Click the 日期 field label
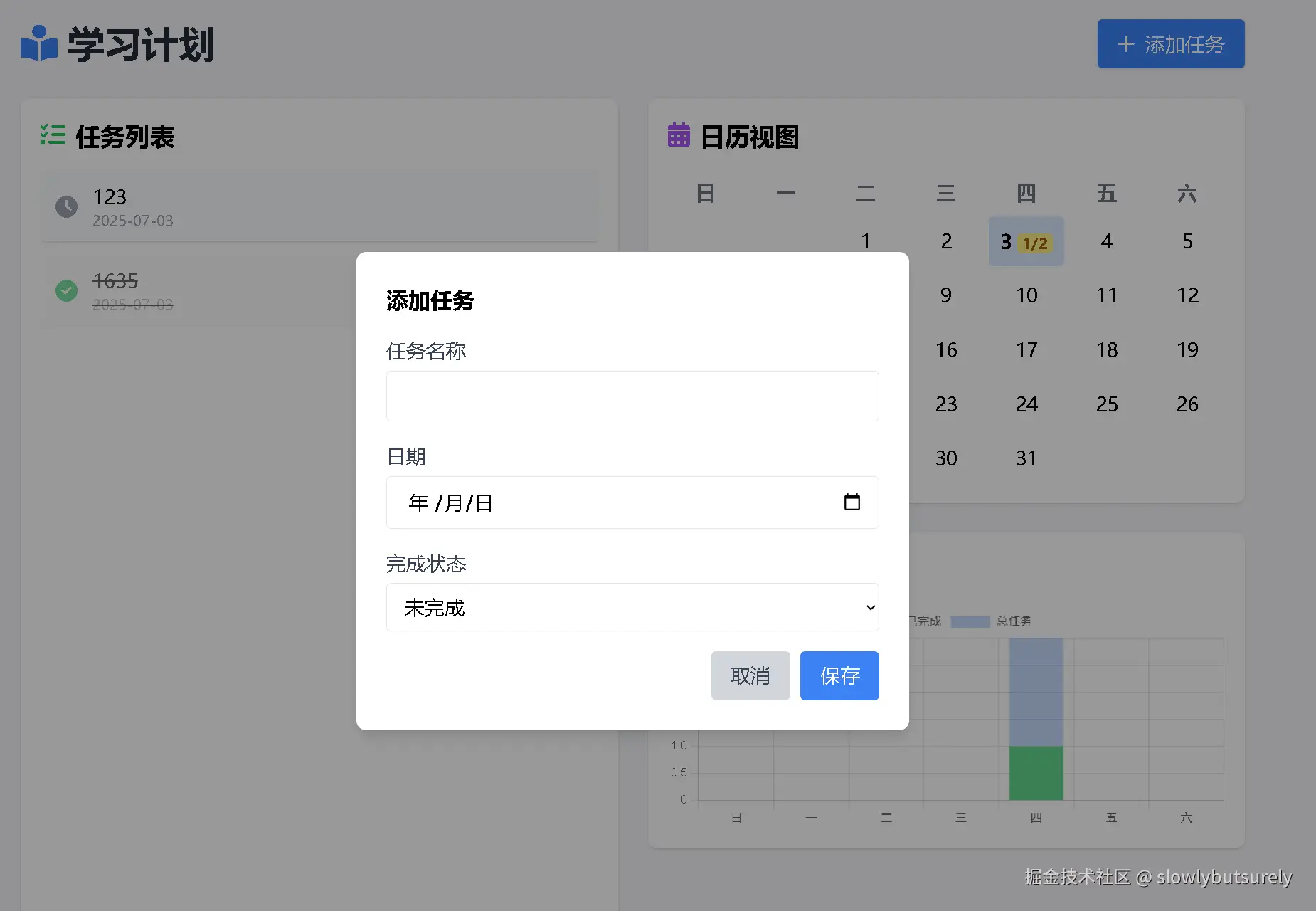 point(405,456)
